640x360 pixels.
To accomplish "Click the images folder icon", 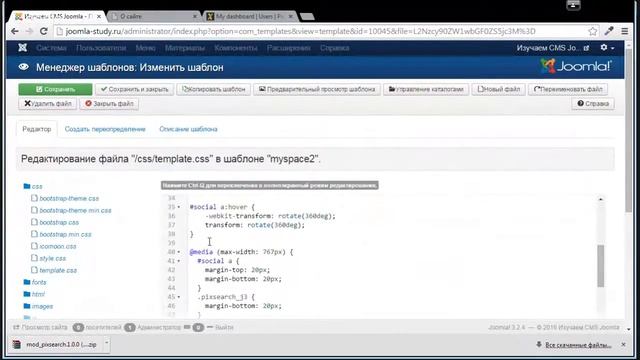I will point(27,306).
